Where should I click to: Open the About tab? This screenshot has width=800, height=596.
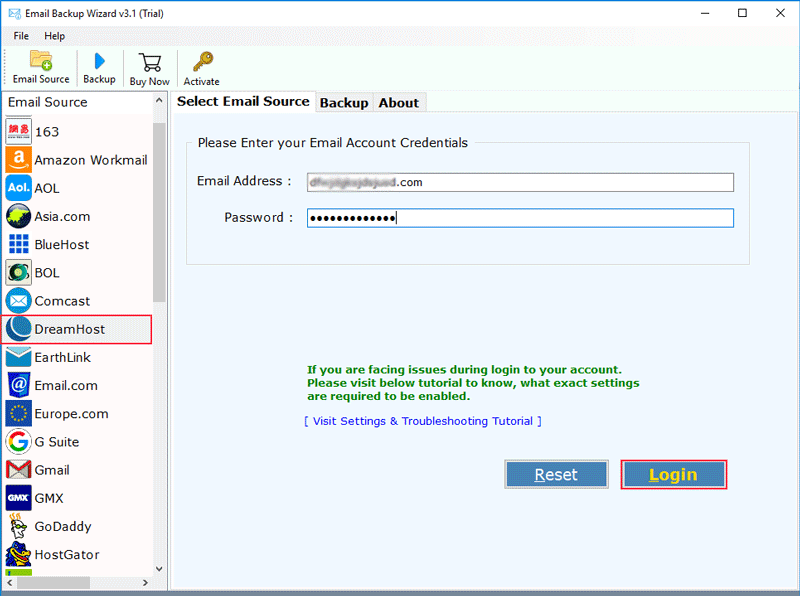(x=398, y=103)
